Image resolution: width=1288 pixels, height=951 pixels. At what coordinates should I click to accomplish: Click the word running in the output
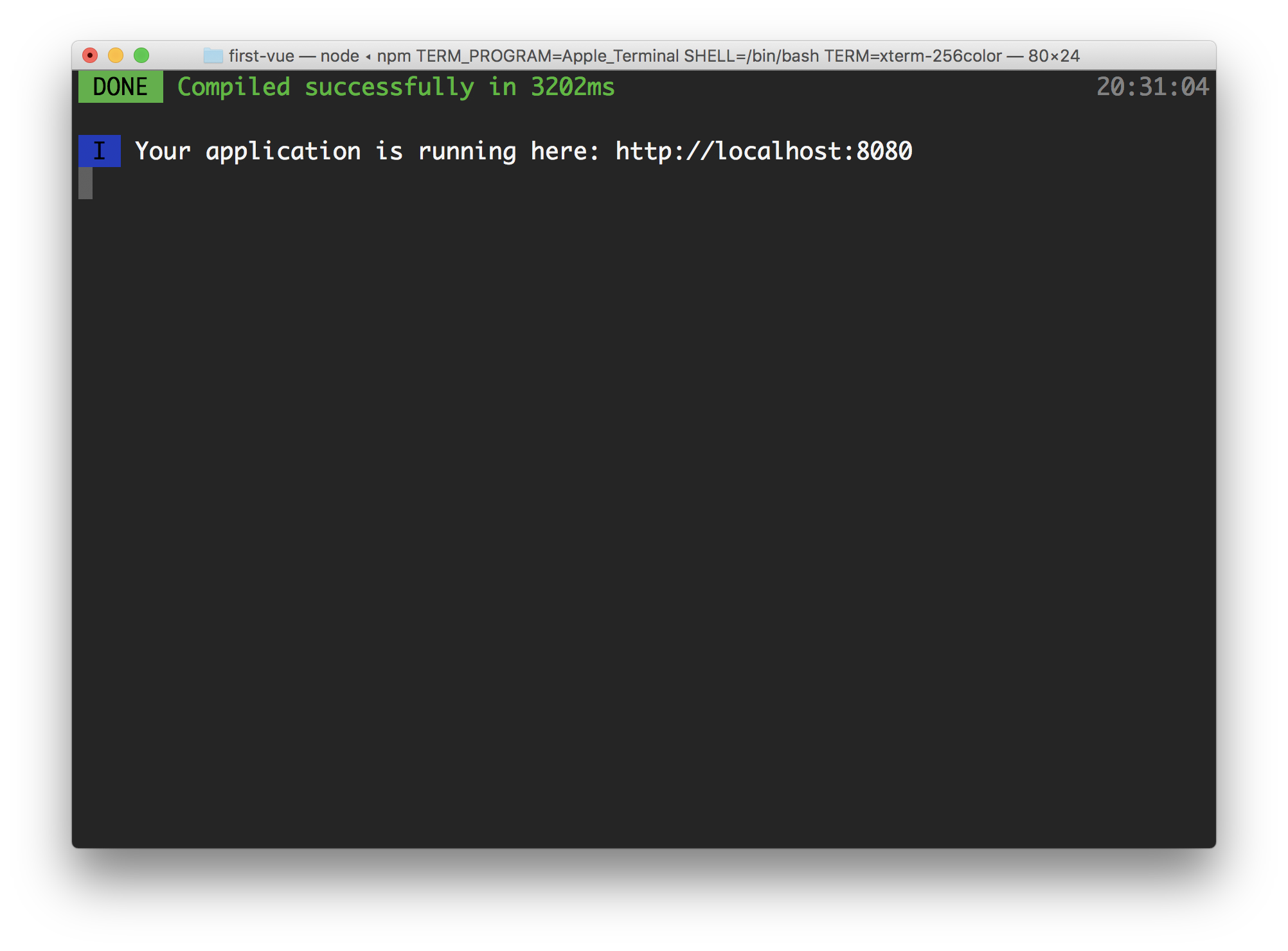click(x=467, y=151)
